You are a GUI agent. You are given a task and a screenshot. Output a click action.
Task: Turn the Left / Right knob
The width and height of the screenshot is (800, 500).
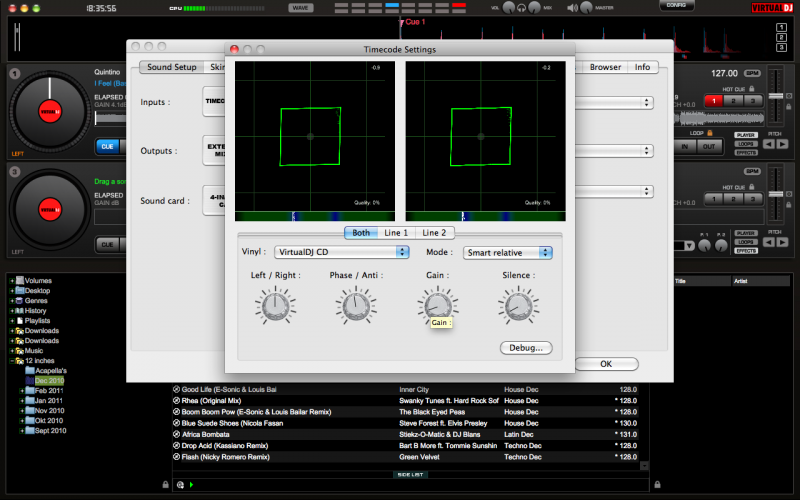(x=276, y=306)
